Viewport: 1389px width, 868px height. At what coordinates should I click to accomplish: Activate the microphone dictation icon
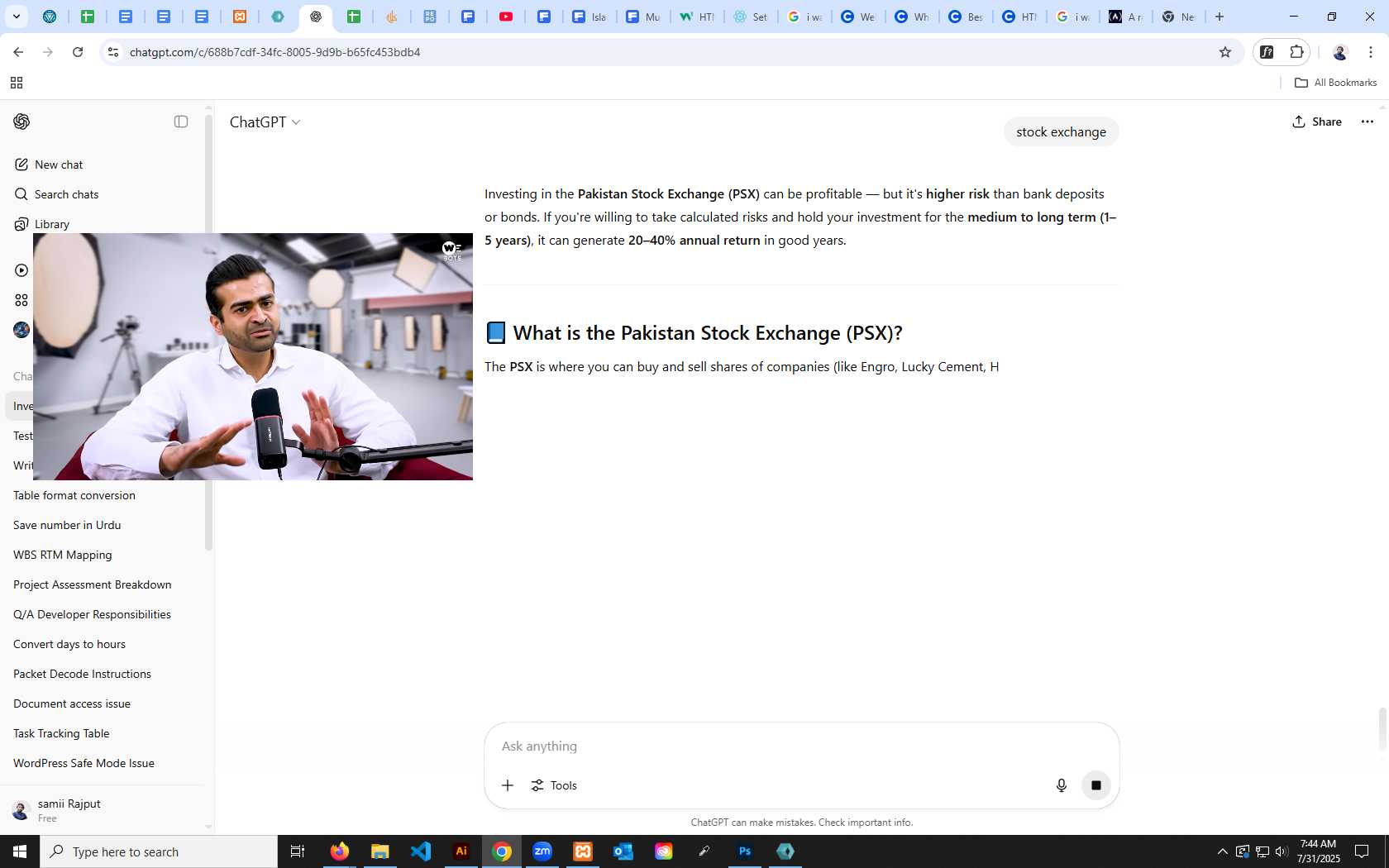(1062, 785)
